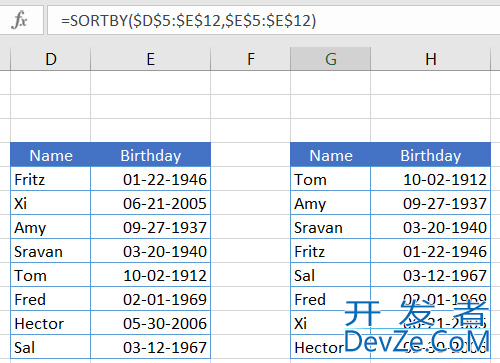Click into the SORTBY formula bar
Image resolution: width=500 pixels, height=363 pixels.
coord(274,20)
